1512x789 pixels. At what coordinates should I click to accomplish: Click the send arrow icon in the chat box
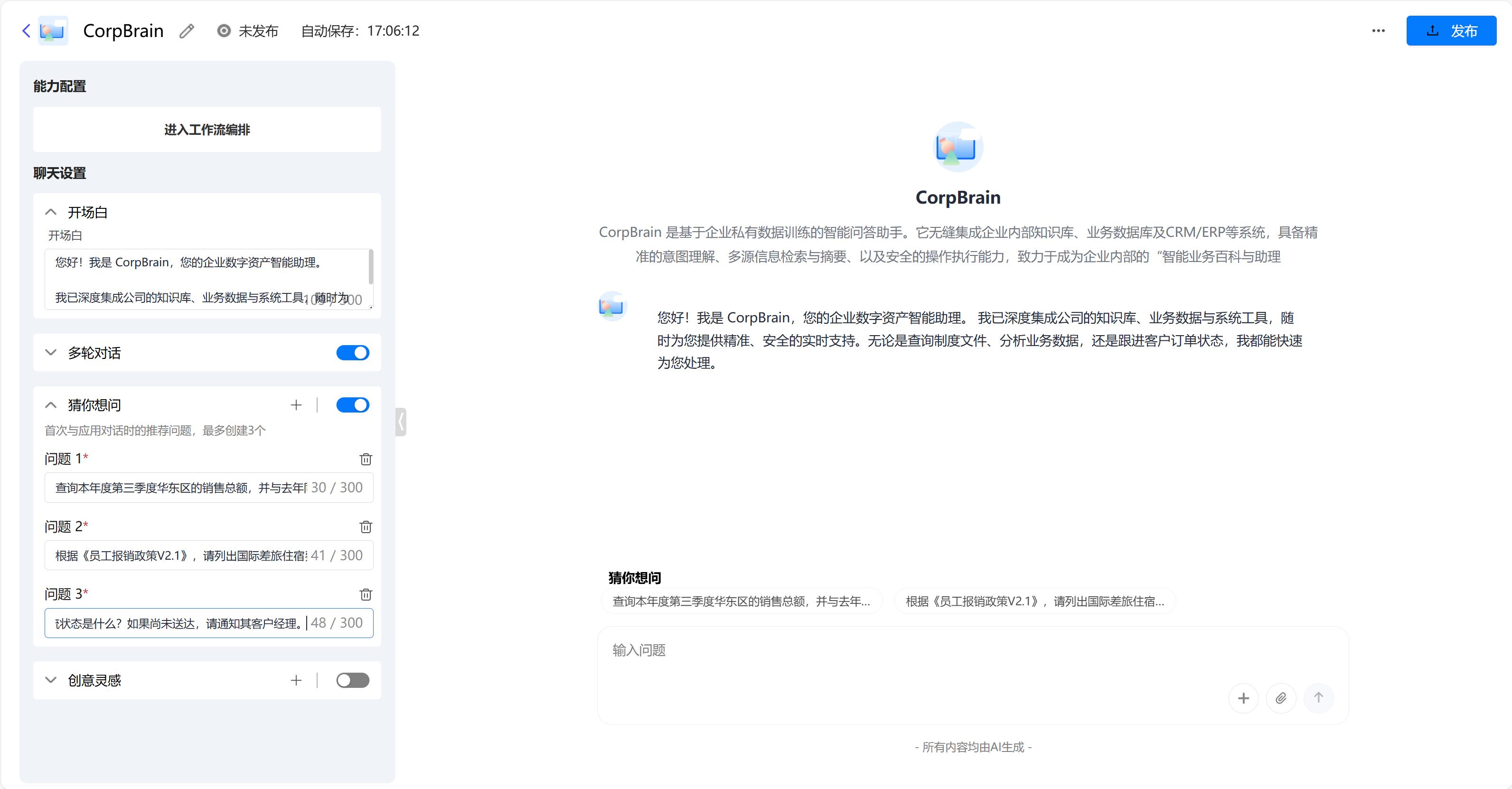click(1318, 698)
